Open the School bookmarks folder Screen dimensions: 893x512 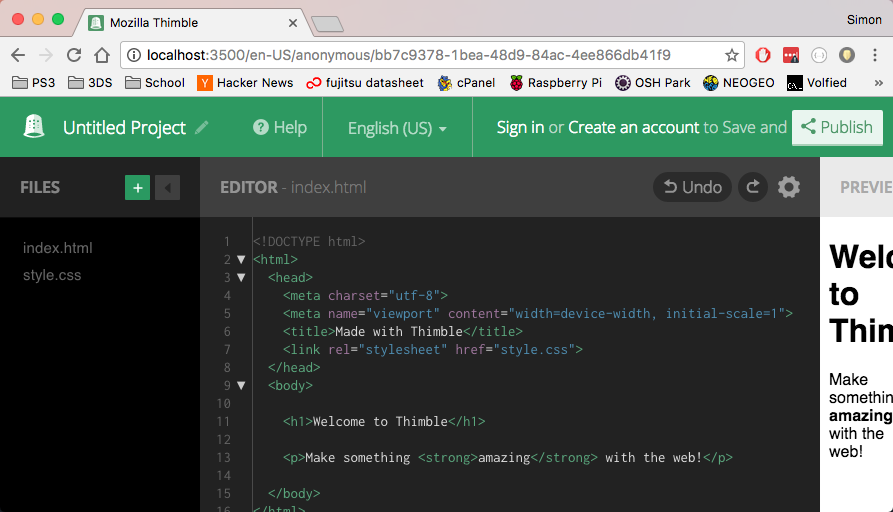155,83
